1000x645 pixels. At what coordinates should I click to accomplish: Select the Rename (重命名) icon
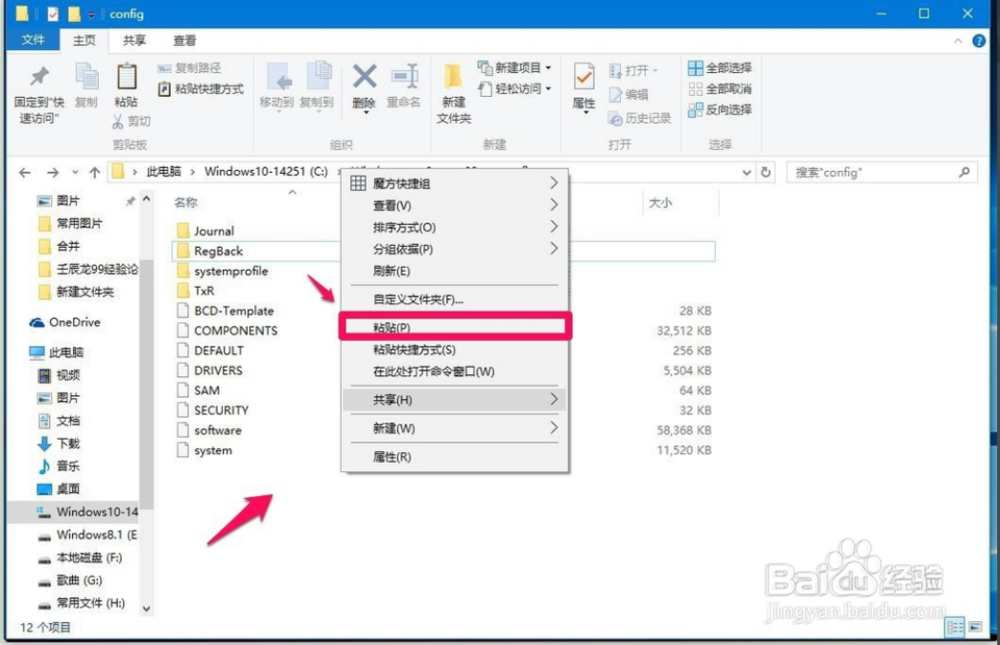coord(404,88)
